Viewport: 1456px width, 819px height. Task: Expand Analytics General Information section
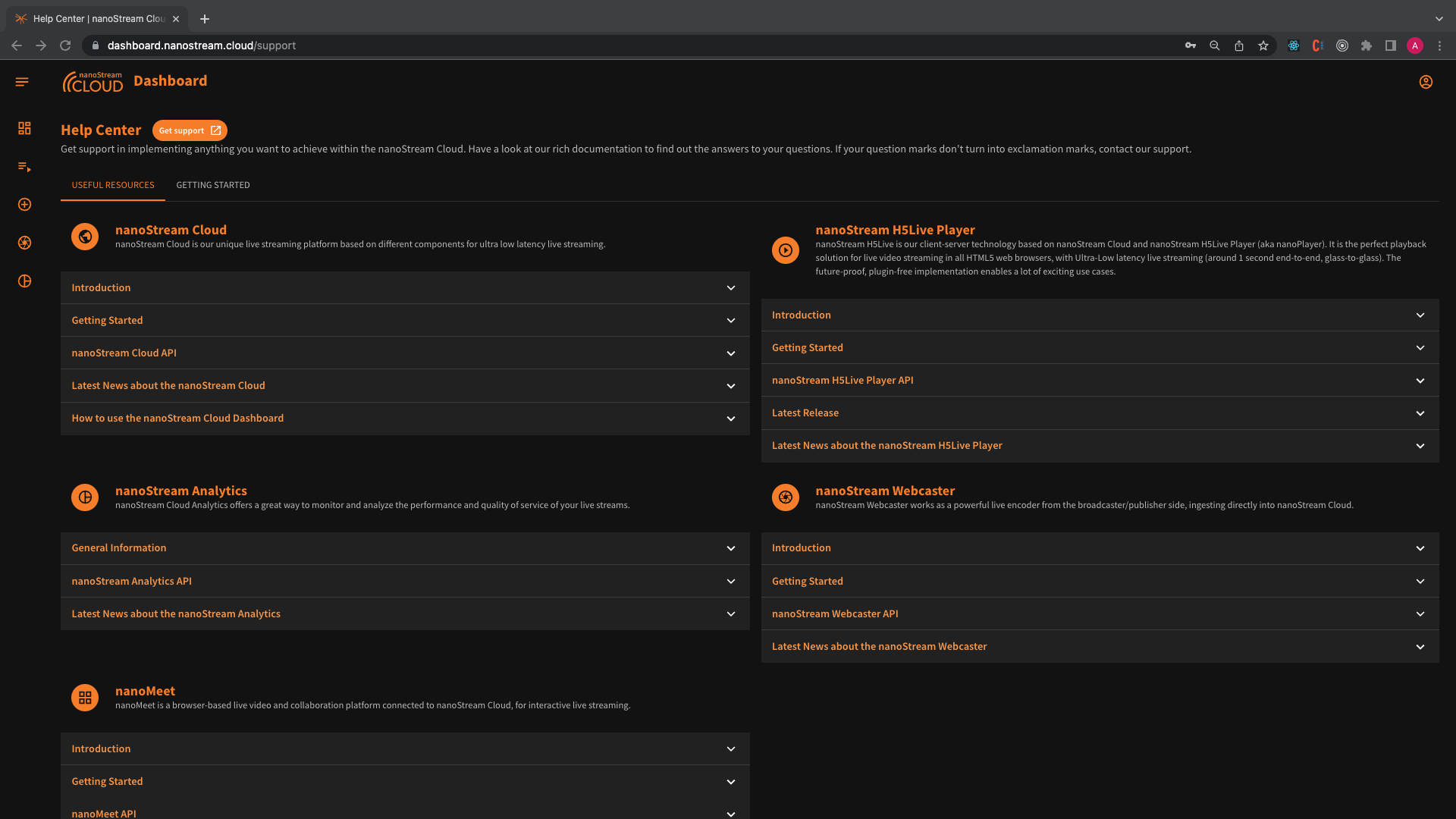tap(405, 548)
